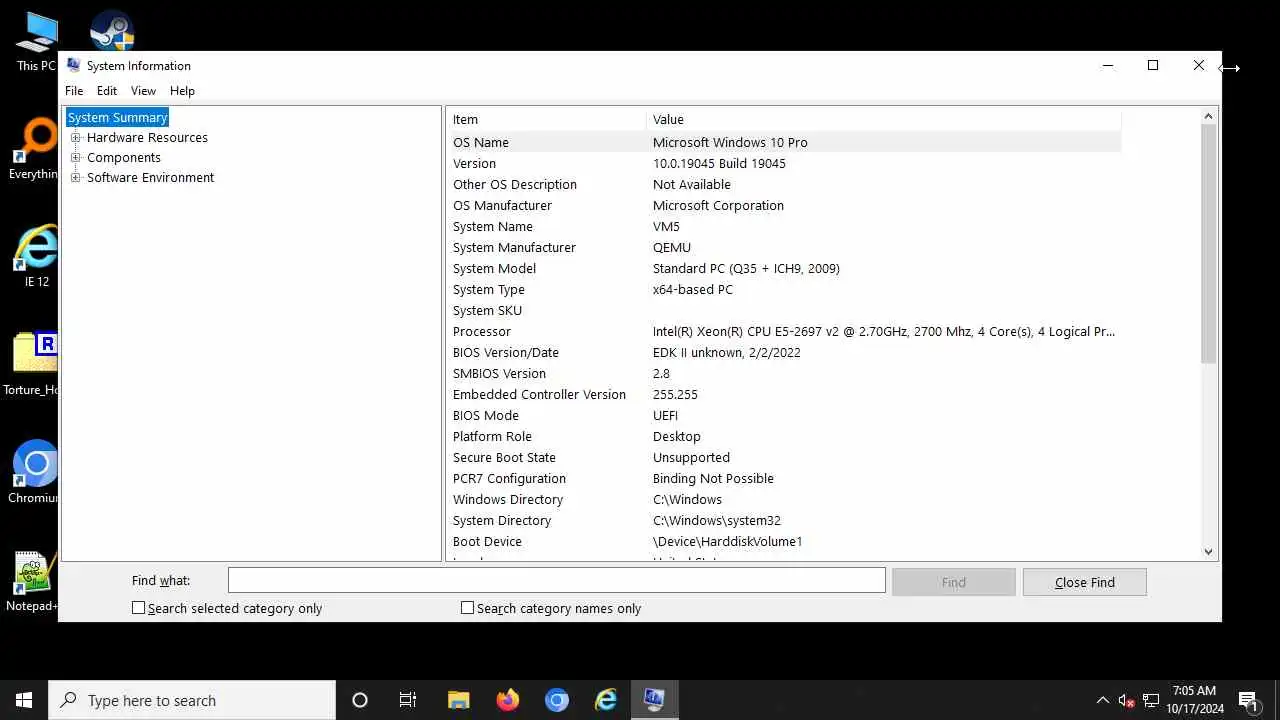Expand the Components tree node
1280x720 pixels.
pyautogui.click(x=75, y=158)
